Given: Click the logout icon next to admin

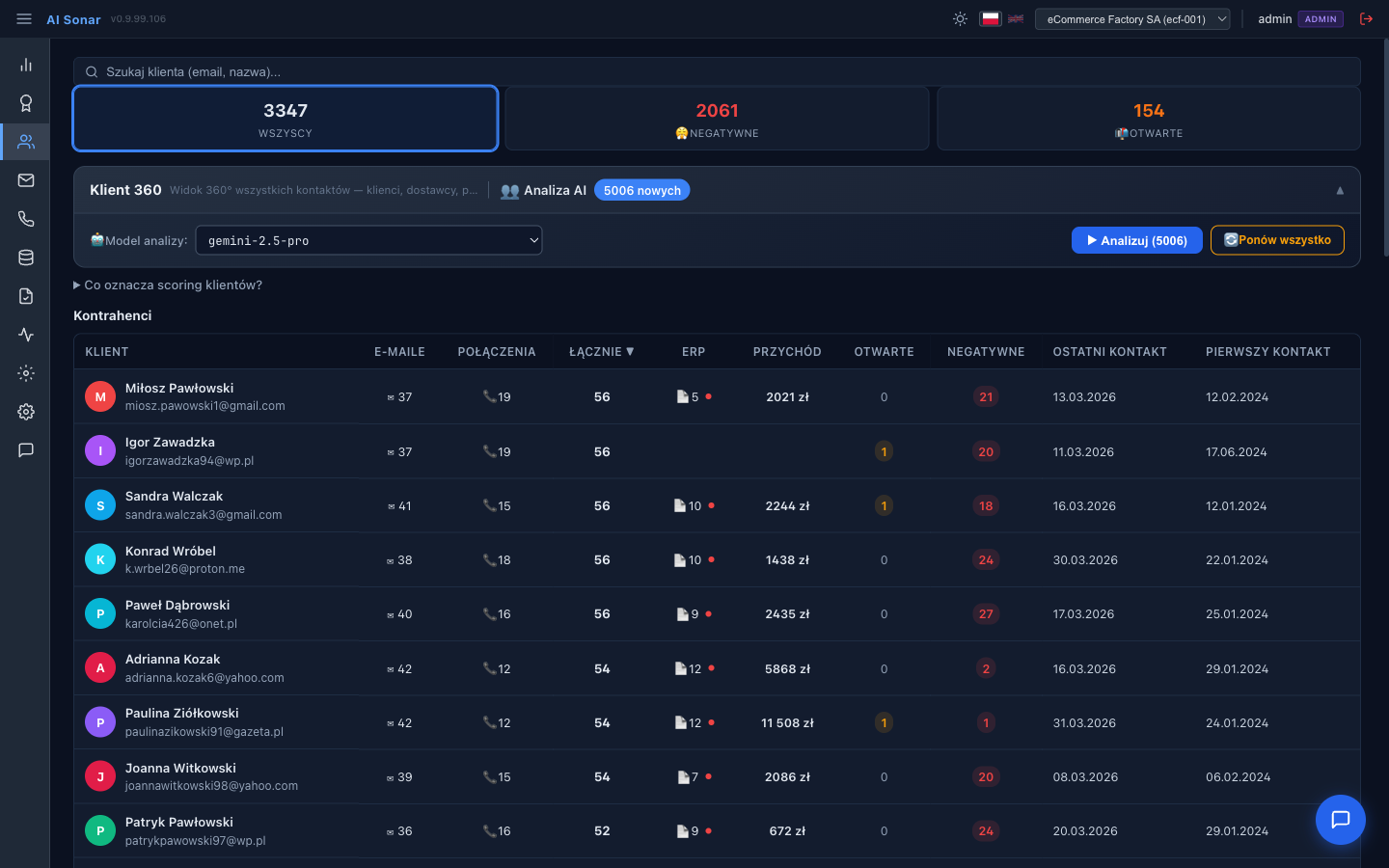Looking at the screenshot, I should point(1366,19).
